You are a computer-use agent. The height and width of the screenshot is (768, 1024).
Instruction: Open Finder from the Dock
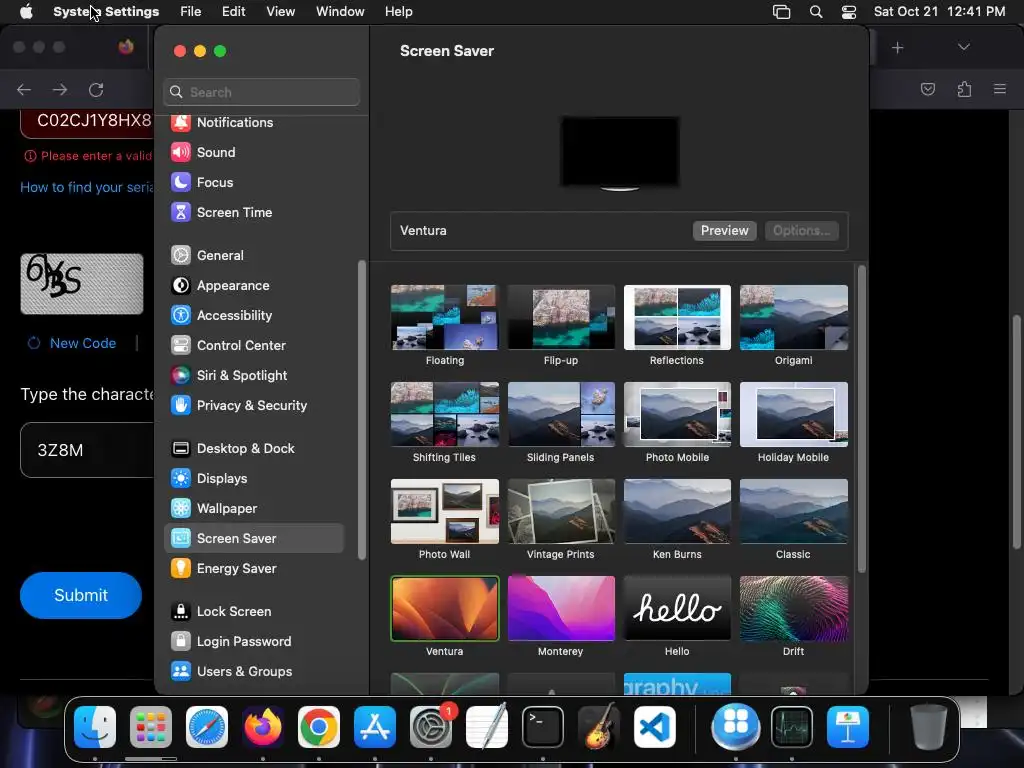coord(95,727)
